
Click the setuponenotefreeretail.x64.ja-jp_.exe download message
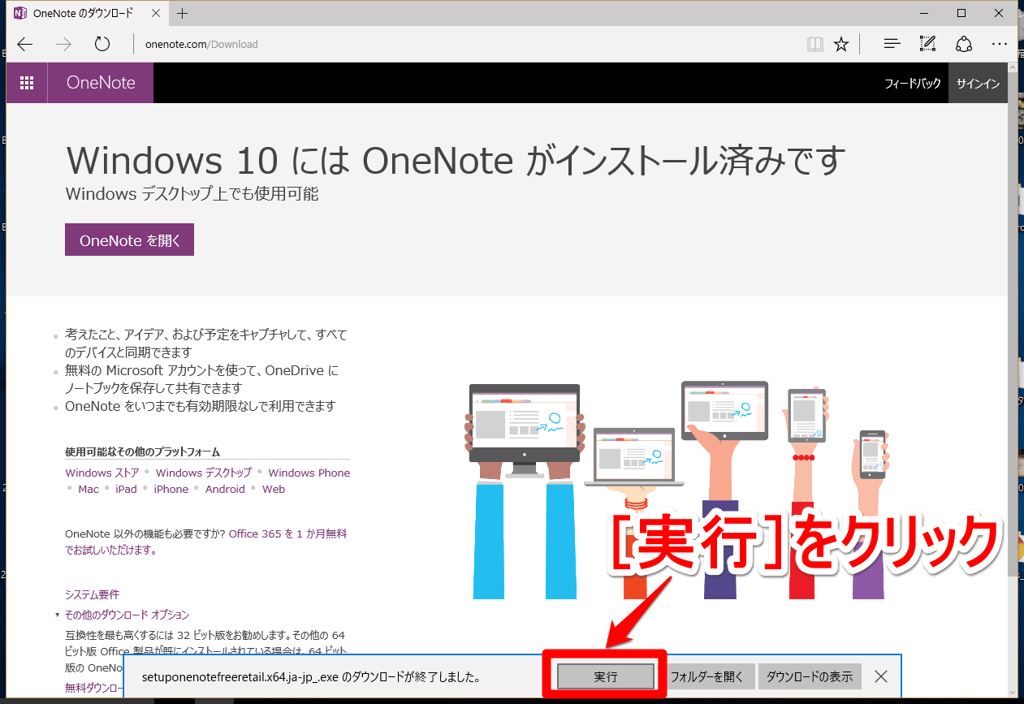(x=312, y=677)
